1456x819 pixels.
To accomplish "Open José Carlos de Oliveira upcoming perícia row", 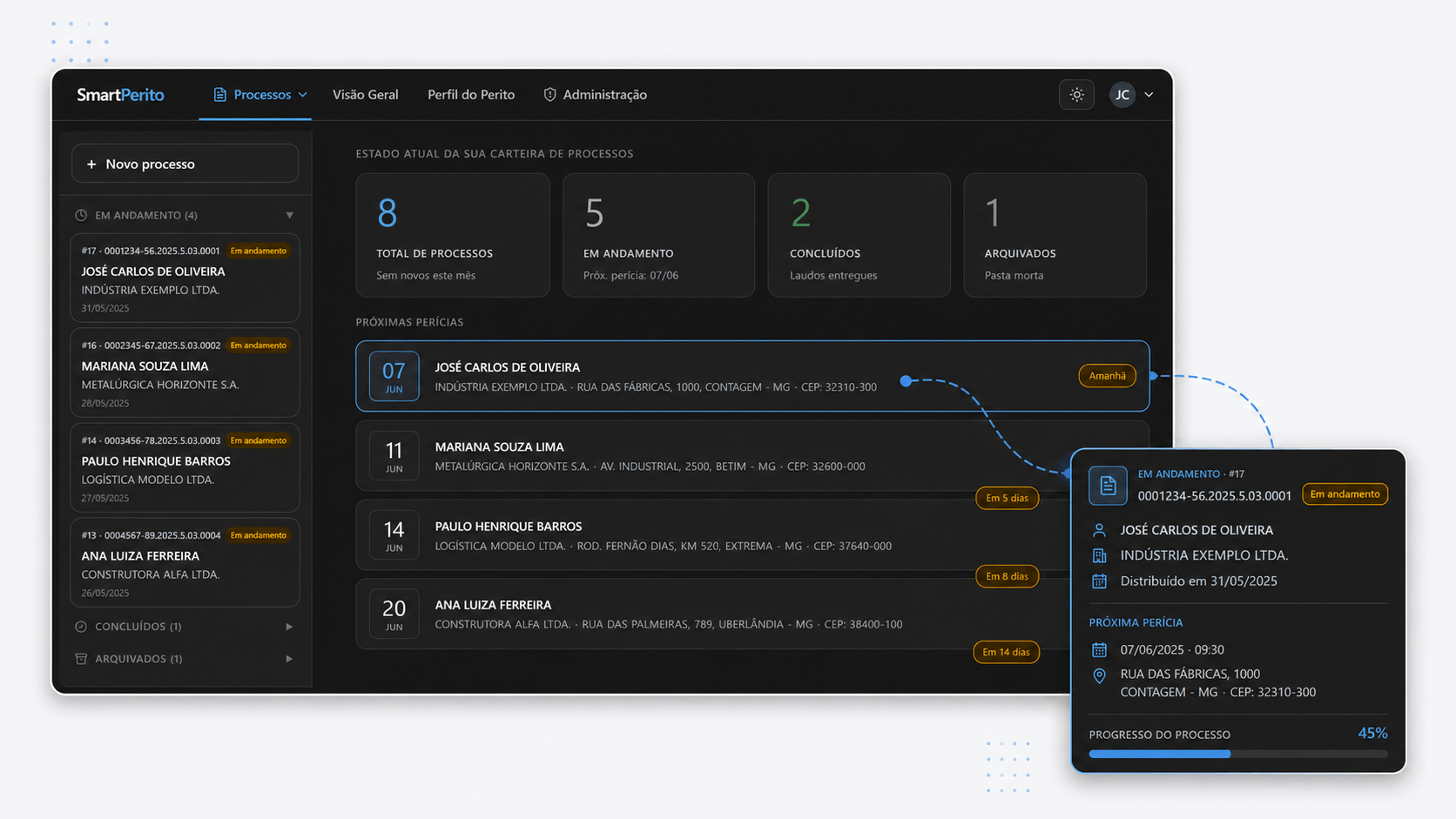I will [752, 376].
